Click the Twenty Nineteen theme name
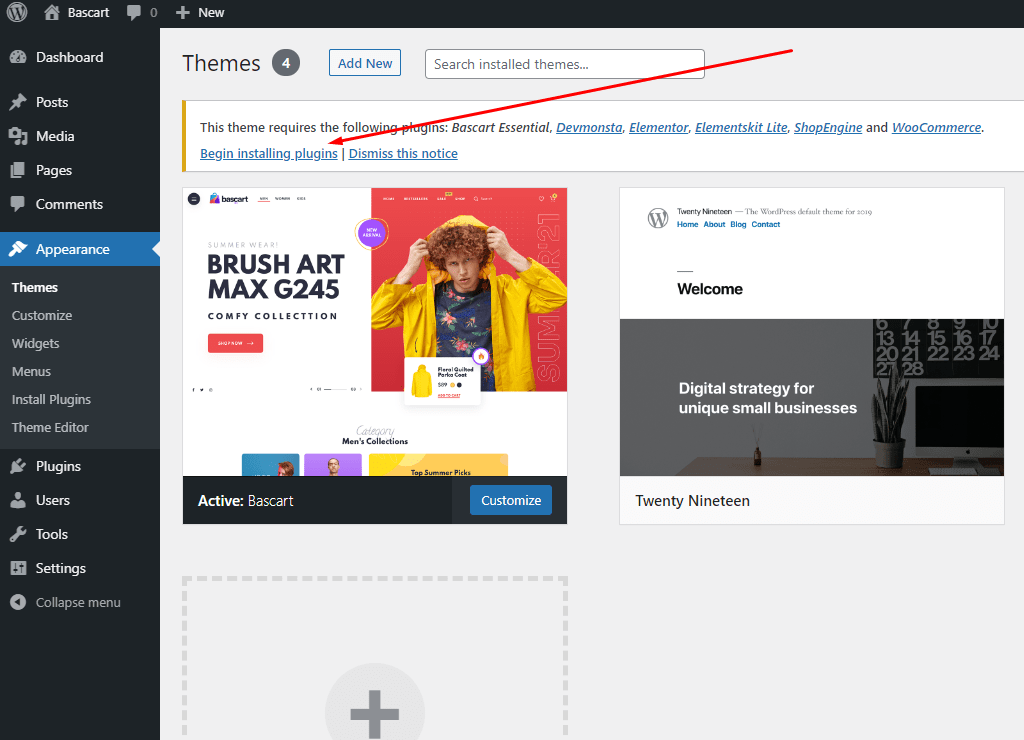 pos(692,501)
